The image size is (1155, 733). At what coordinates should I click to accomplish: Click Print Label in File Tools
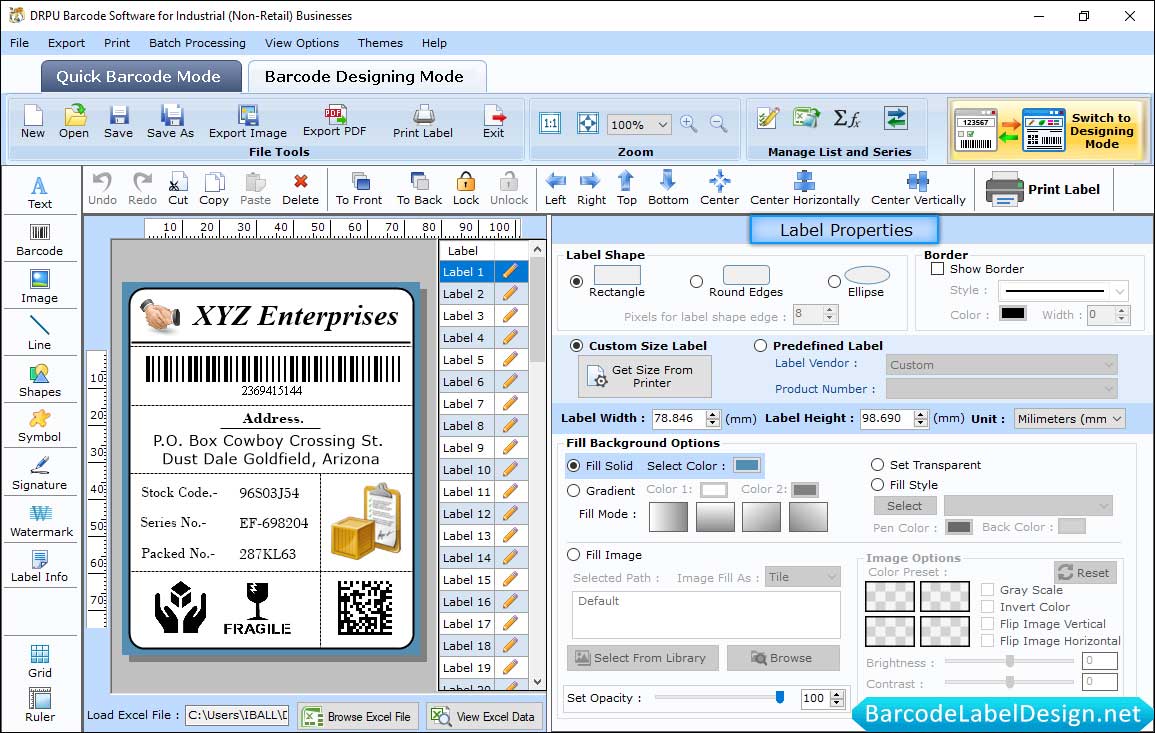[x=423, y=122]
